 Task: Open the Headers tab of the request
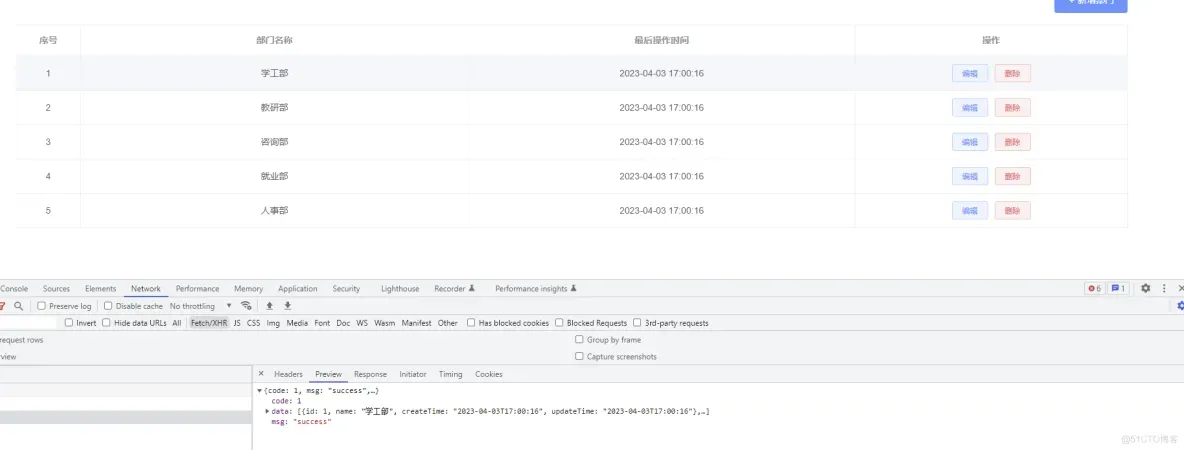tap(288, 374)
